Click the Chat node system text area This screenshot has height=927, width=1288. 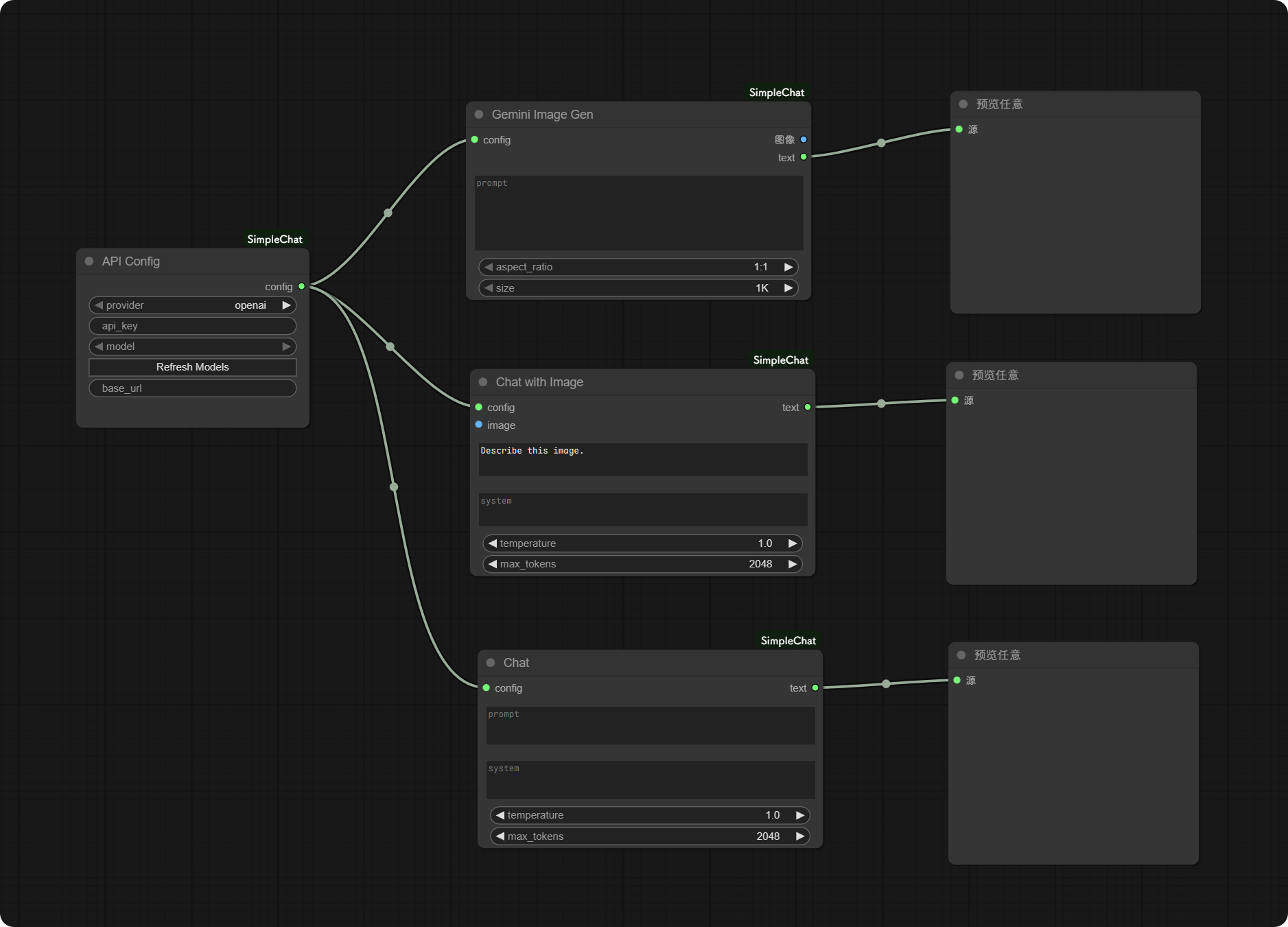point(651,780)
